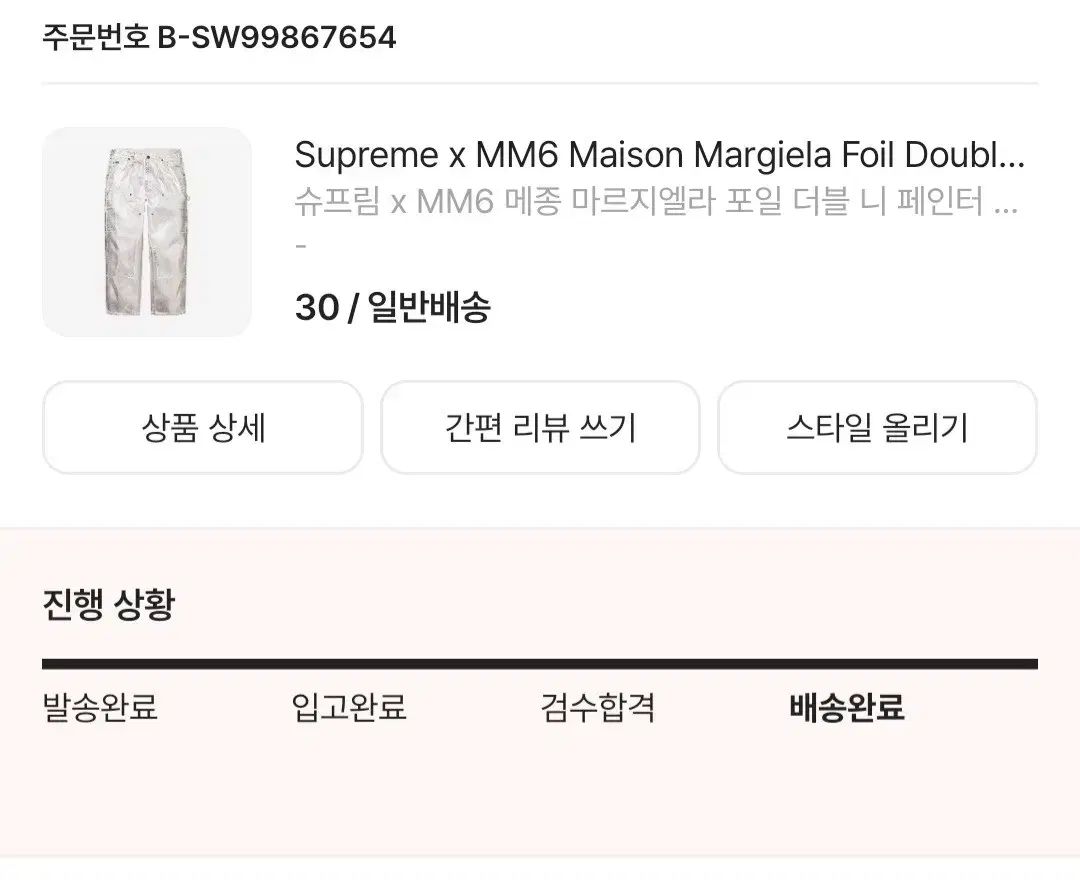Select the 검수합격 progress step
Viewport: 1080px width, 889px height.
click(596, 708)
